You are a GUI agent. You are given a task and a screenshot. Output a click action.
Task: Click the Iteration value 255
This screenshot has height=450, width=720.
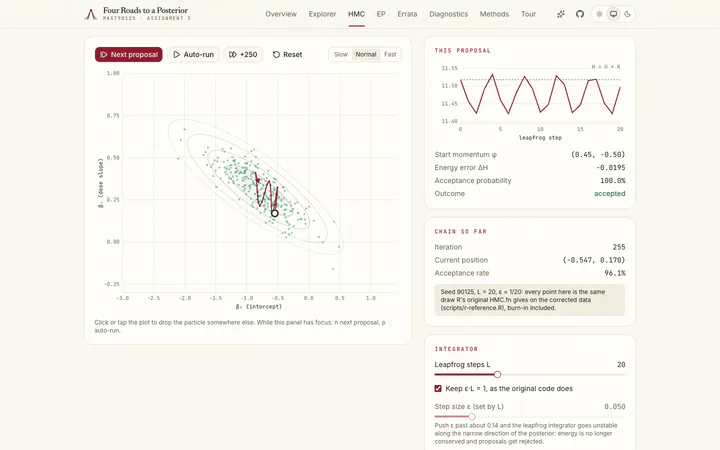[619, 247]
